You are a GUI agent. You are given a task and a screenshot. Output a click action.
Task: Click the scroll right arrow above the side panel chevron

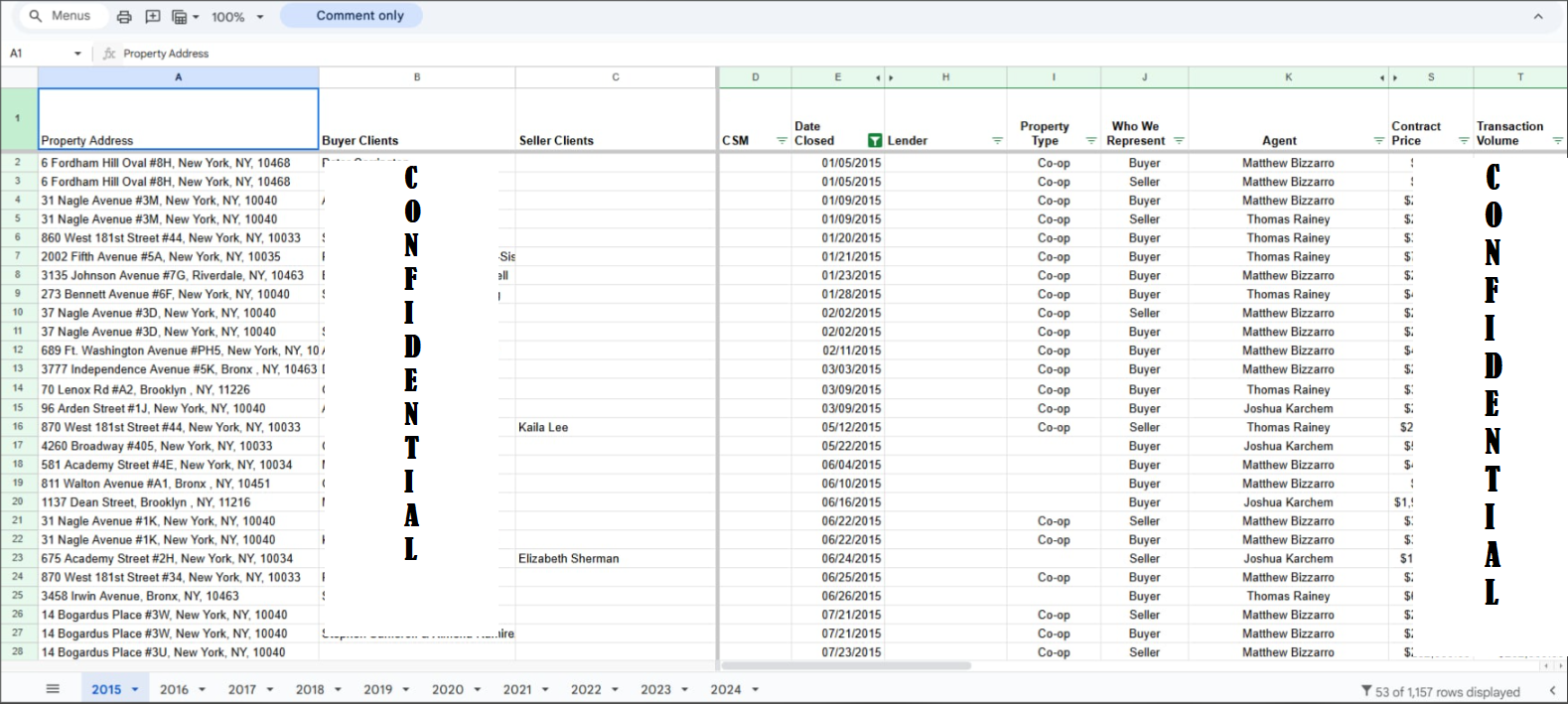point(1559,666)
